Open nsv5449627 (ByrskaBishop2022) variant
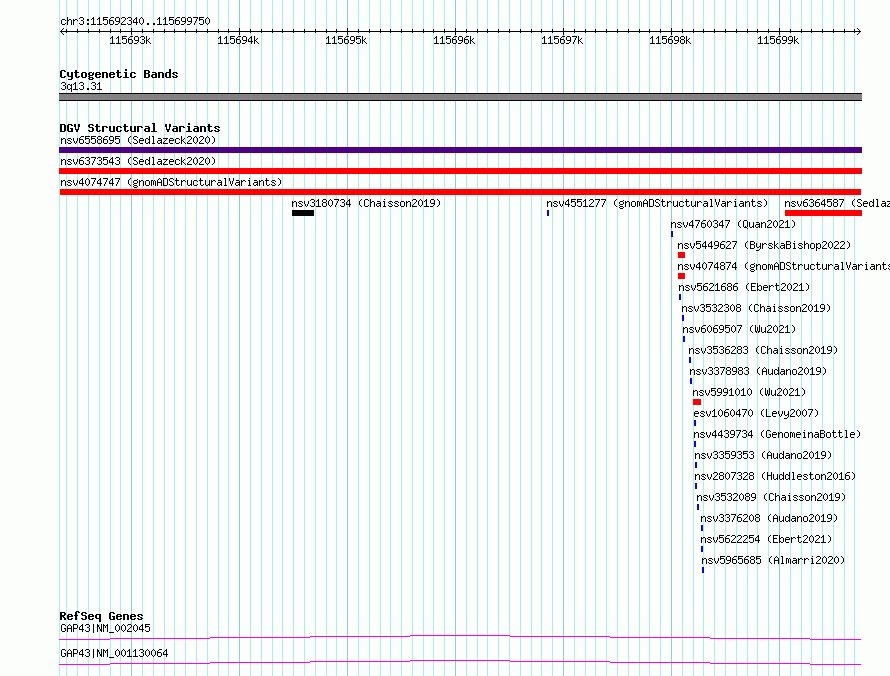The image size is (890, 676). coord(764,245)
